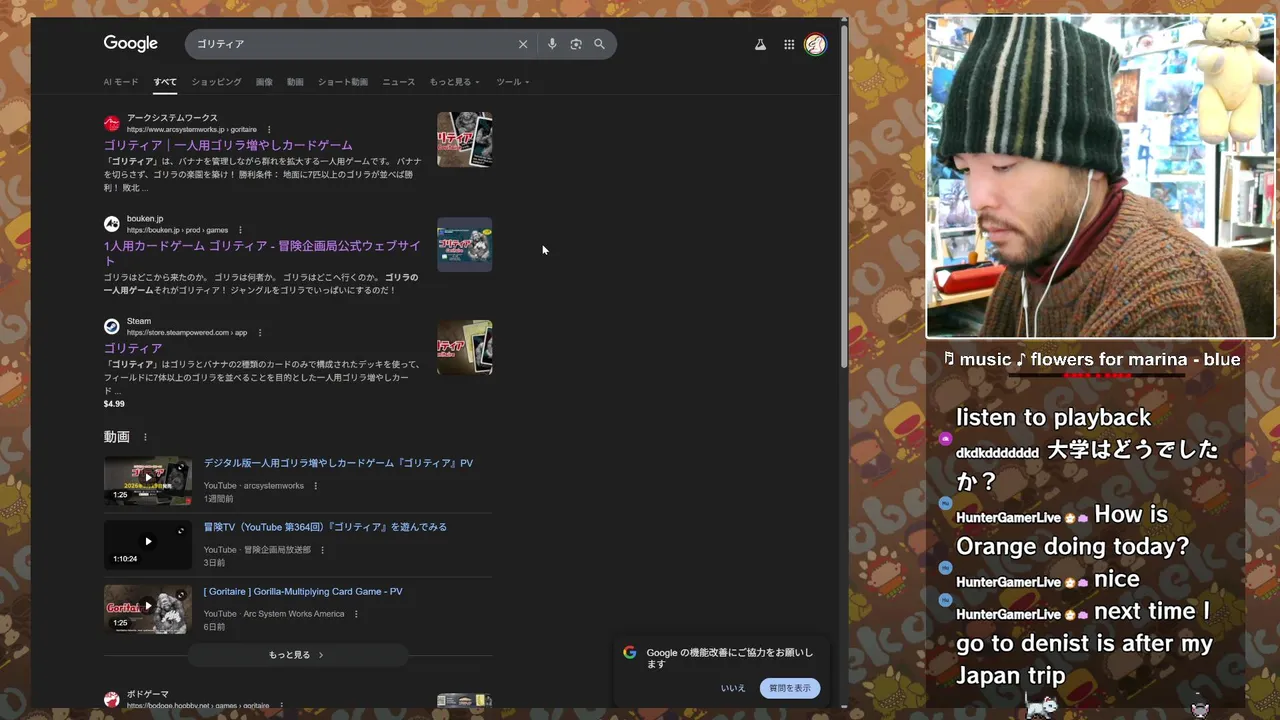
Task: Open the Steam ゴリティア result link
Action: click(x=133, y=348)
